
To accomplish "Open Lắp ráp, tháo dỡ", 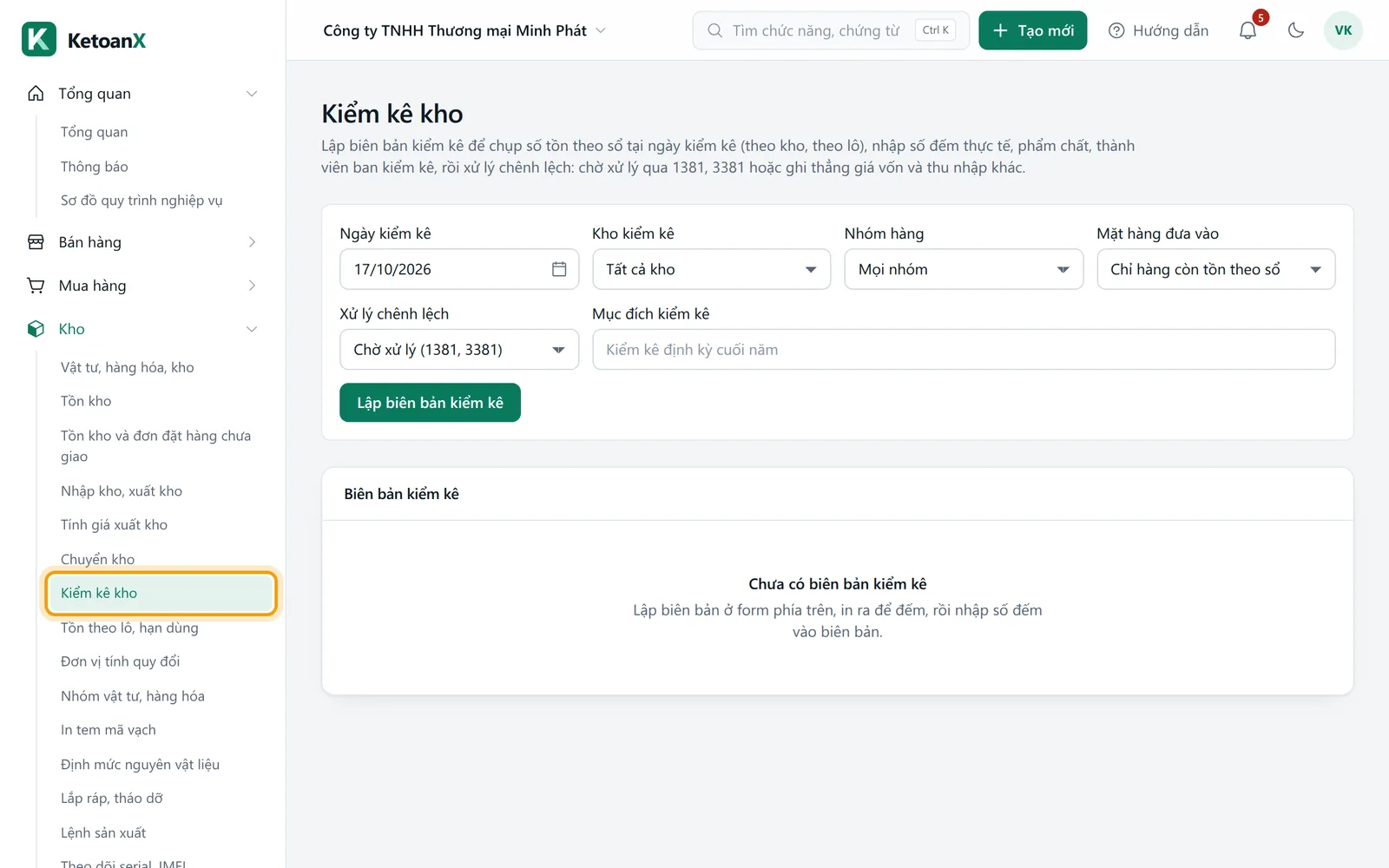I will [x=112, y=799].
